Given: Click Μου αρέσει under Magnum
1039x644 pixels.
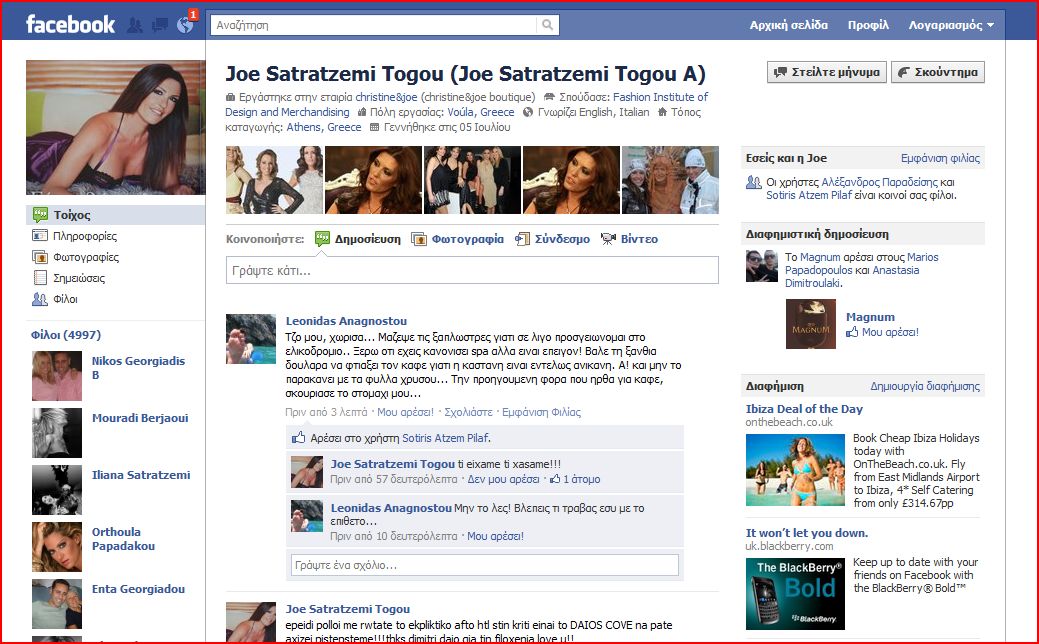Looking at the screenshot, I should [890, 332].
